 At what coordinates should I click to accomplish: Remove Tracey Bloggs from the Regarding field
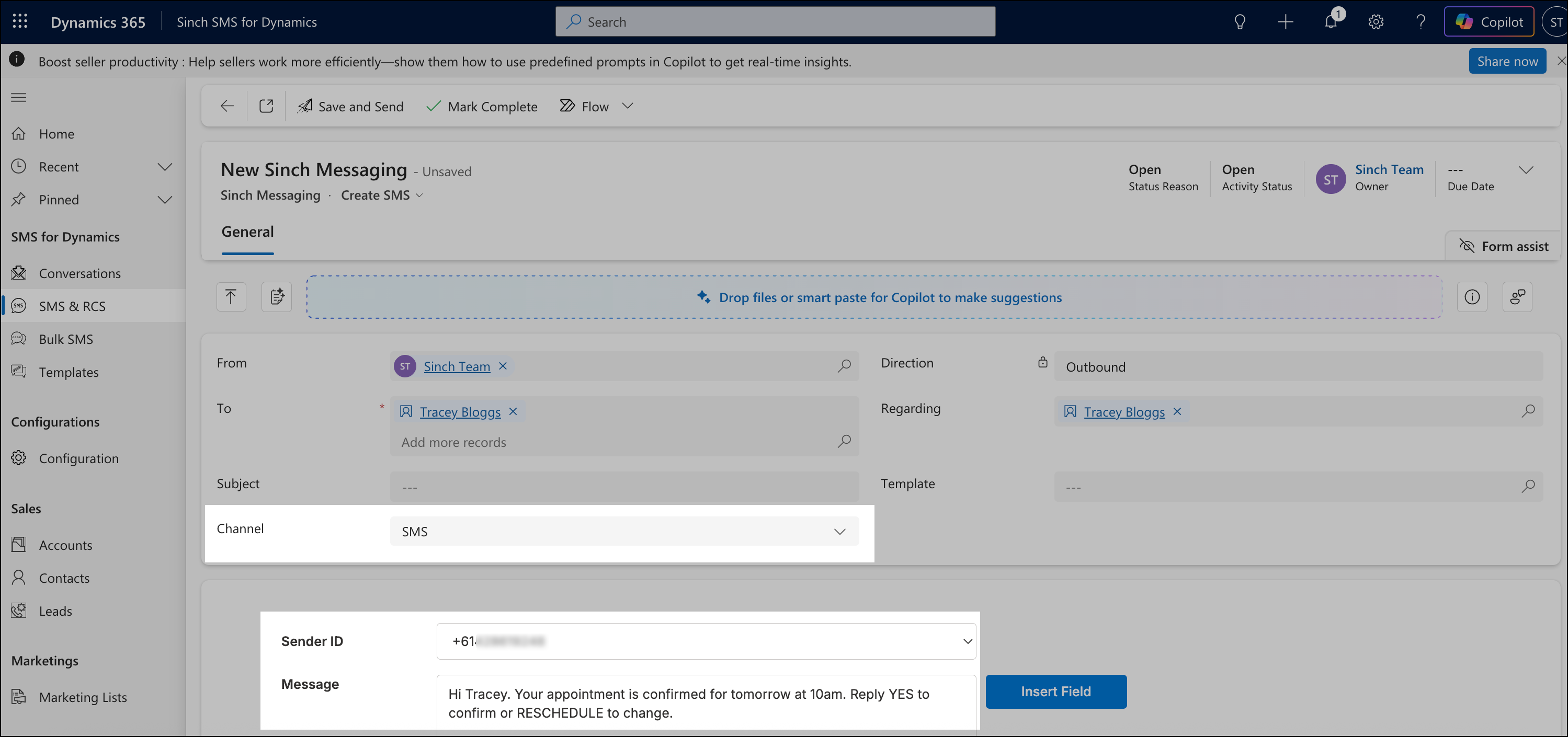click(1177, 412)
